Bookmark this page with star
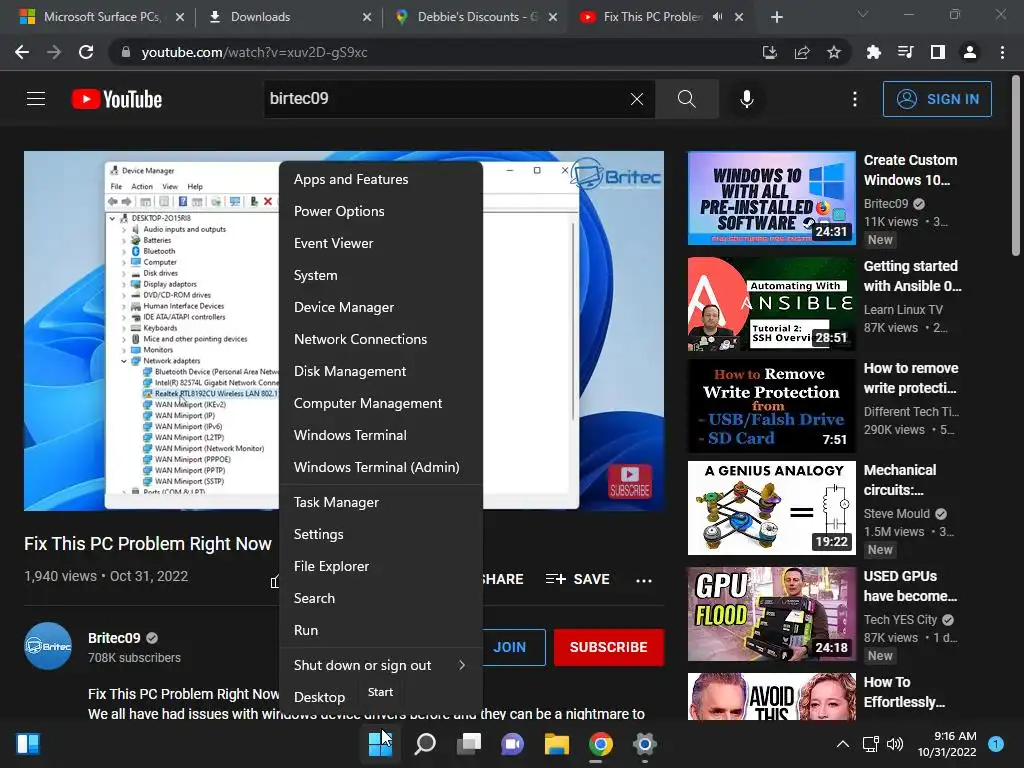 pos(834,52)
